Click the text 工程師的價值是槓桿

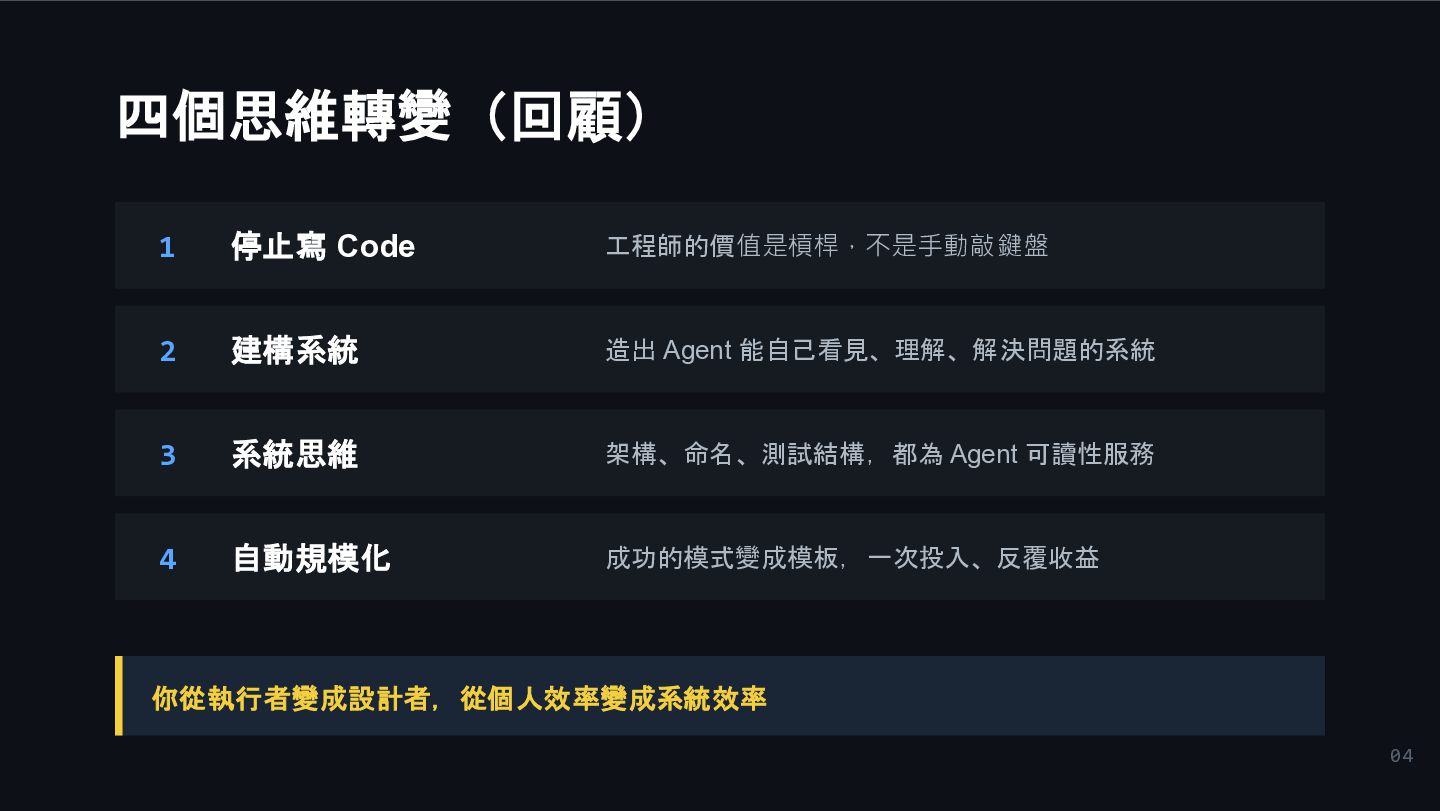tap(722, 246)
